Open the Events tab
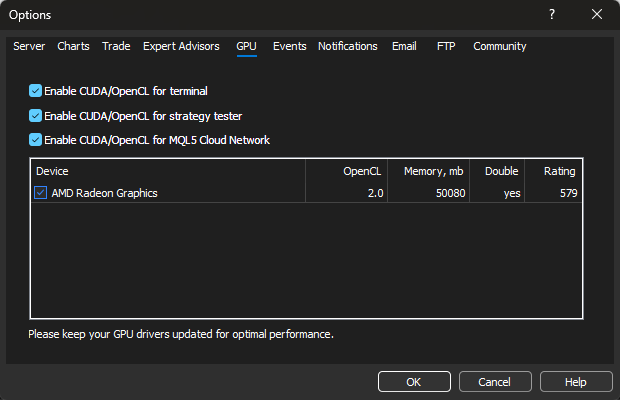The width and height of the screenshot is (620, 400). (x=290, y=46)
